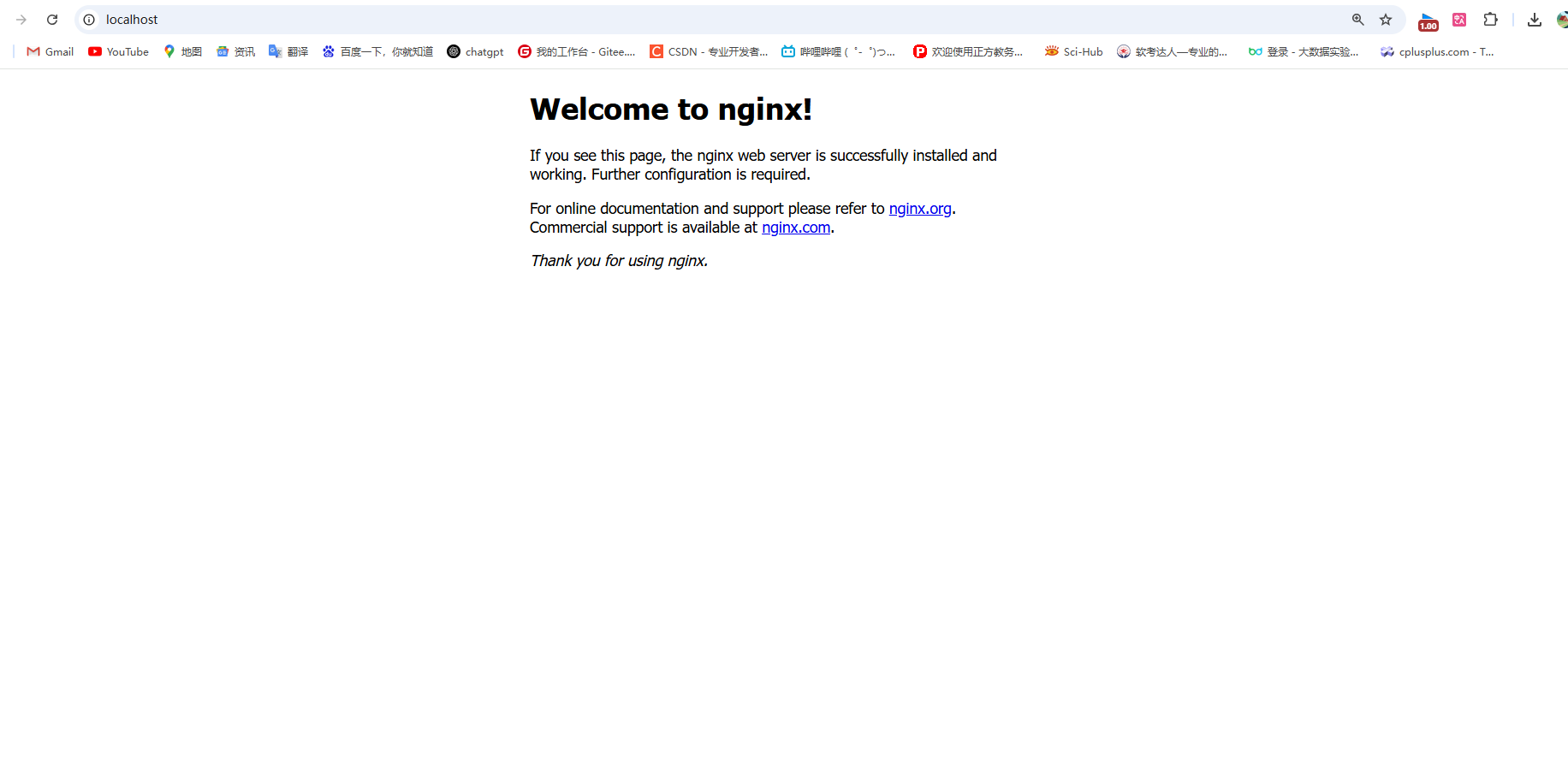Screen dimensions: 1568x776
Task: Open the pink translate extension icon
Action: tap(1459, 20)
